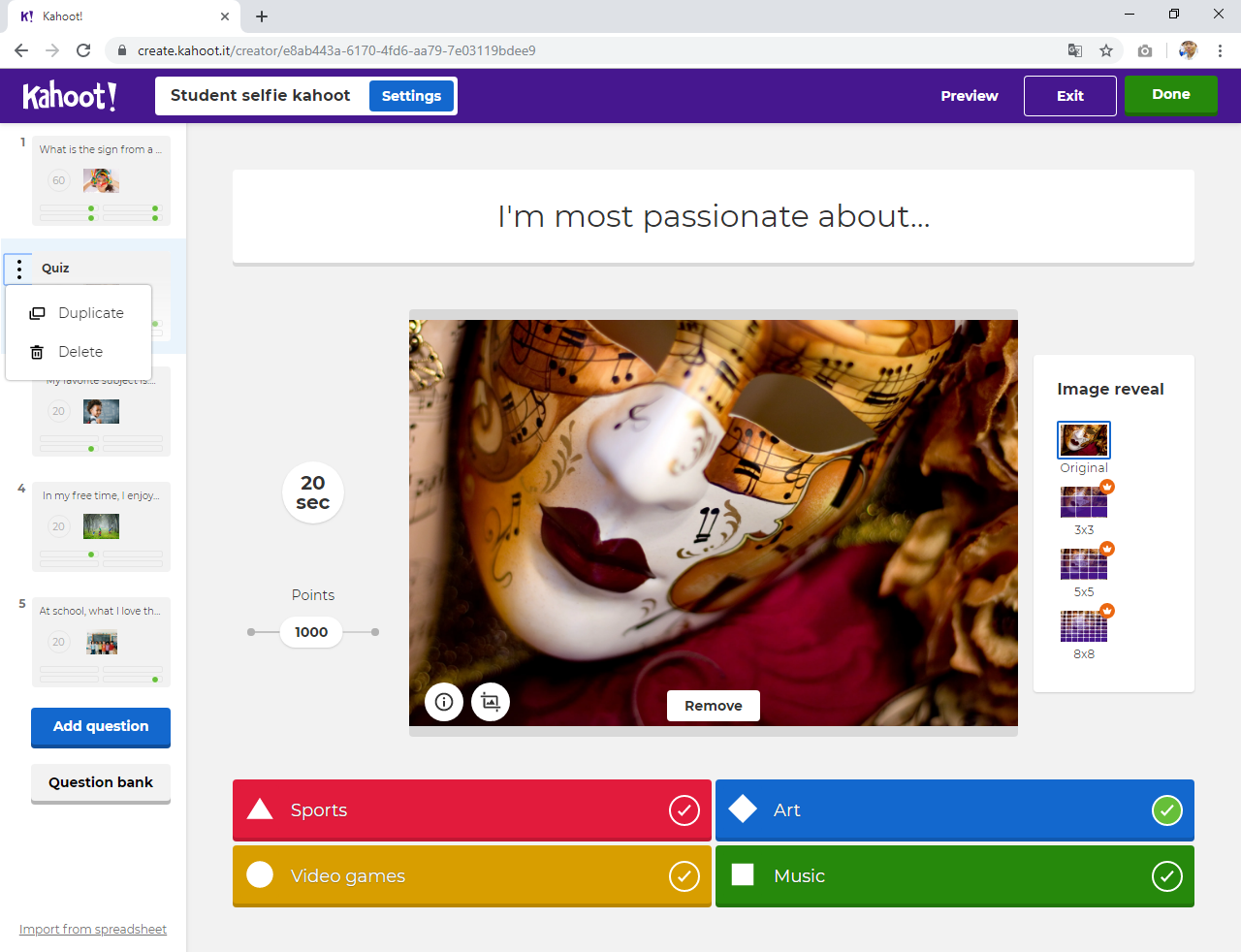This screenshot has width=1241, height=952.
Task: Click the right end of Points slider
Action: click(375, 632)
